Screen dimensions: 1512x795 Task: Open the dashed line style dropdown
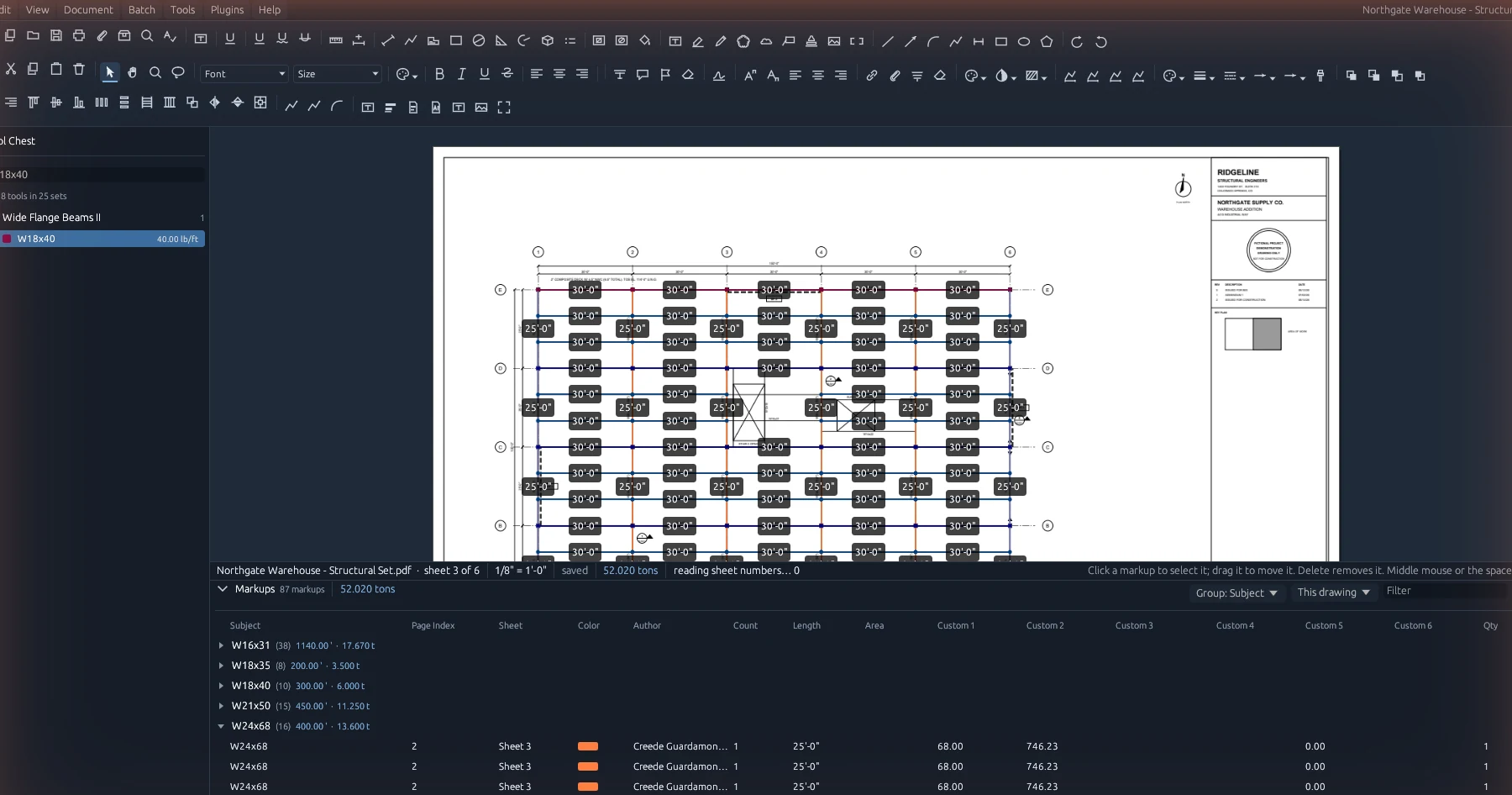point(1234,76)
